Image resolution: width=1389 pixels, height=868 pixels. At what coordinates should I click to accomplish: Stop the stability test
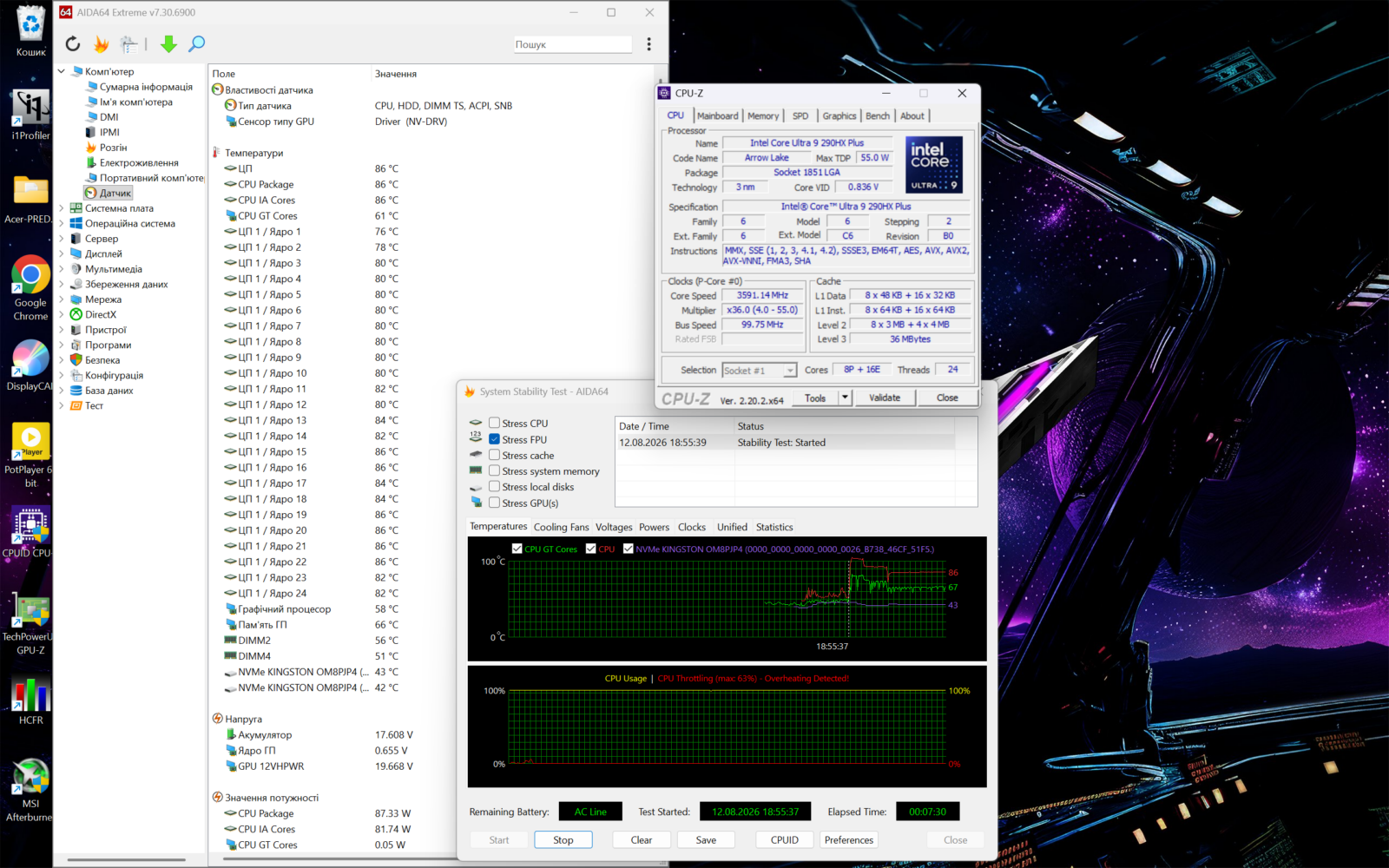563,839
